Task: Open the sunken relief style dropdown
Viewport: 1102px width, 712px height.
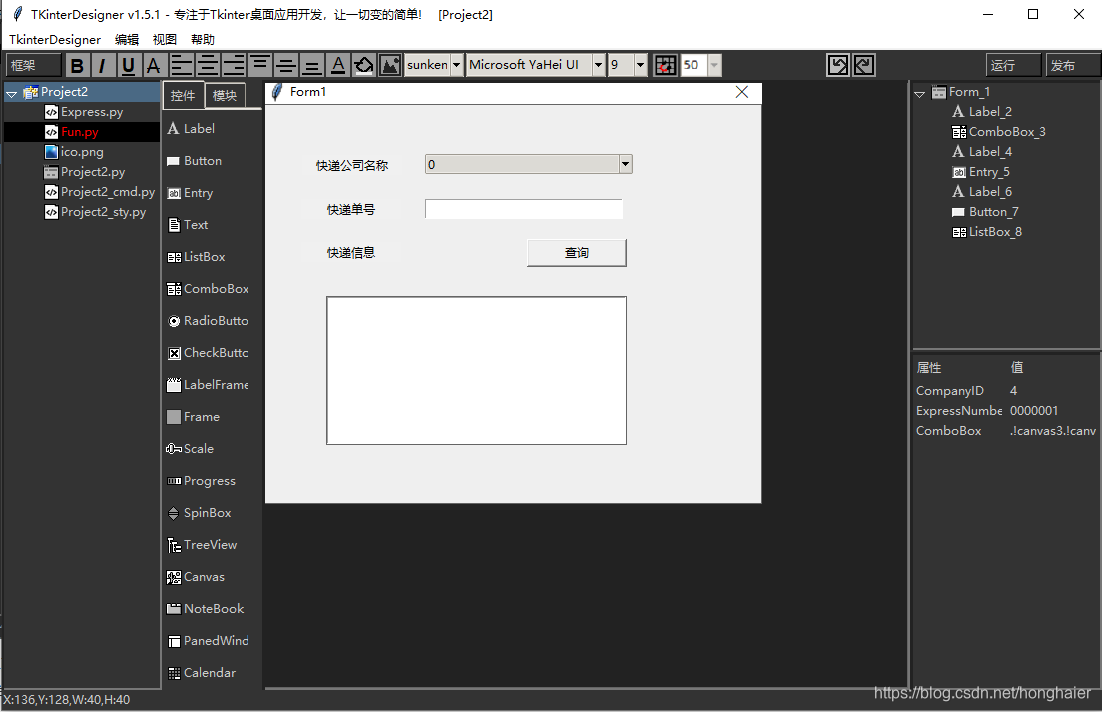Action: (457, 65)
